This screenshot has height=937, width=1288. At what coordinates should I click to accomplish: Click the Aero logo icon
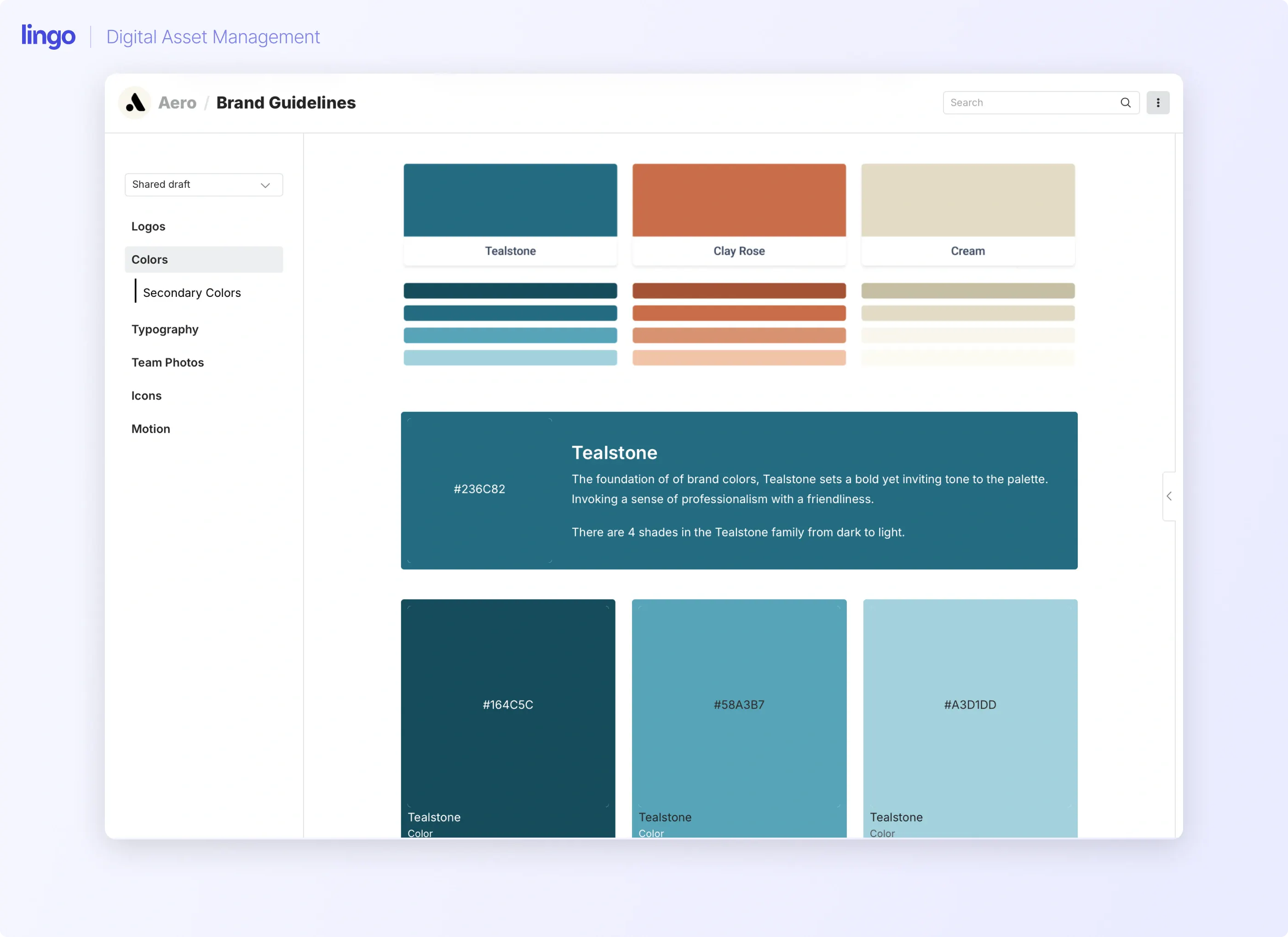(135, 103)
